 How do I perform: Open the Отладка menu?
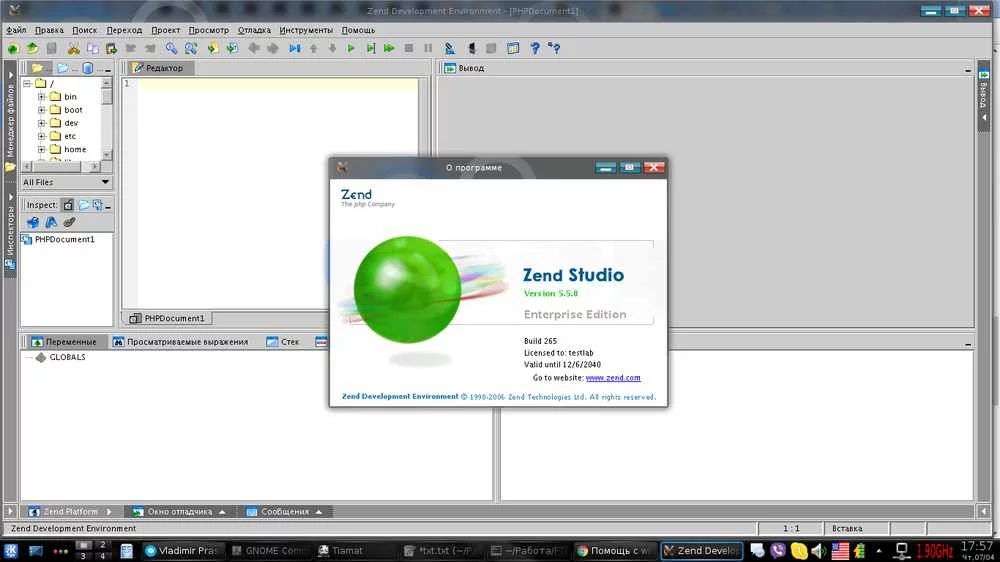254,30
